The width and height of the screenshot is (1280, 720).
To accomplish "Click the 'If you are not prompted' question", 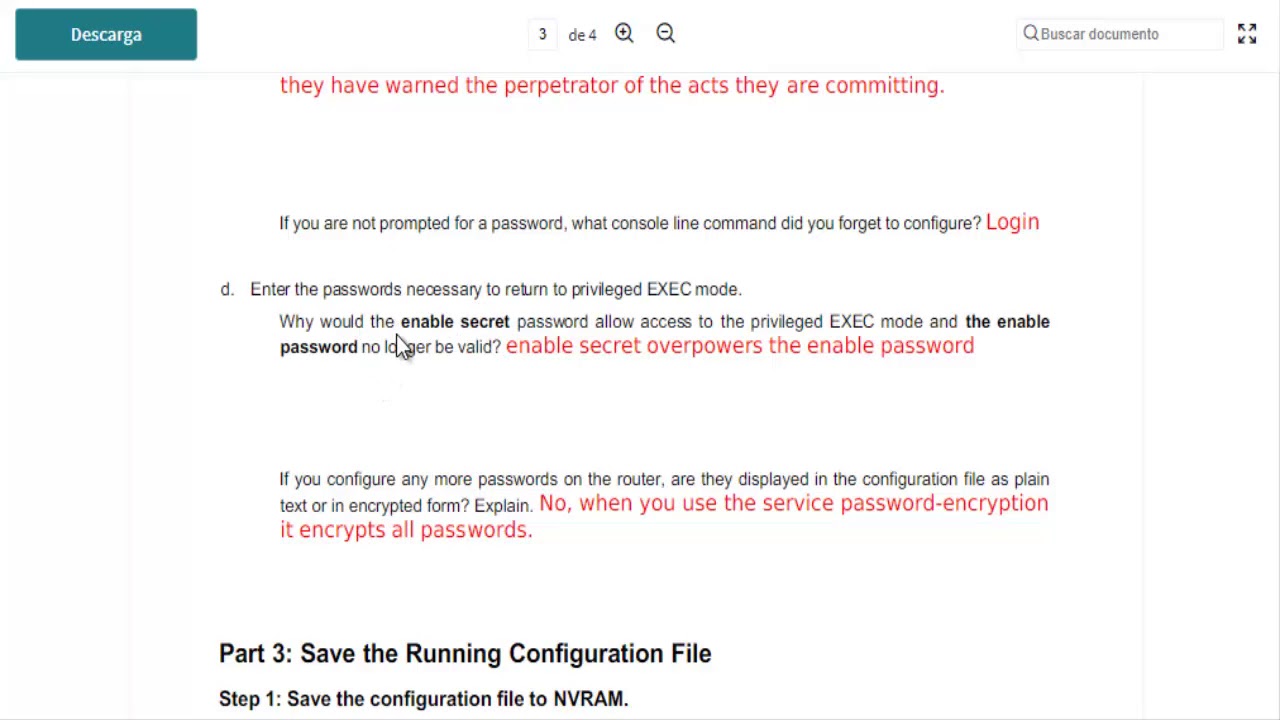I will point(629,224).
